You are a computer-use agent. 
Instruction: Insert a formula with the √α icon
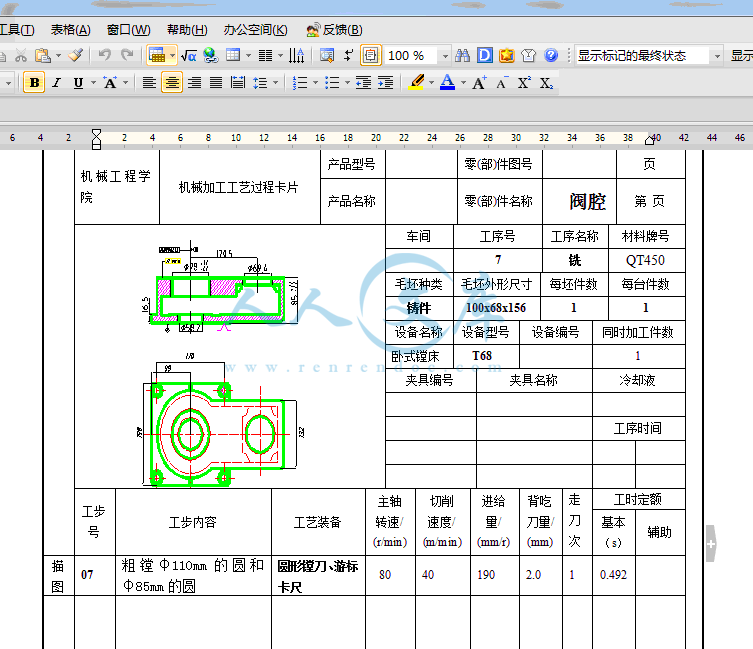click(x=189, y=56)
